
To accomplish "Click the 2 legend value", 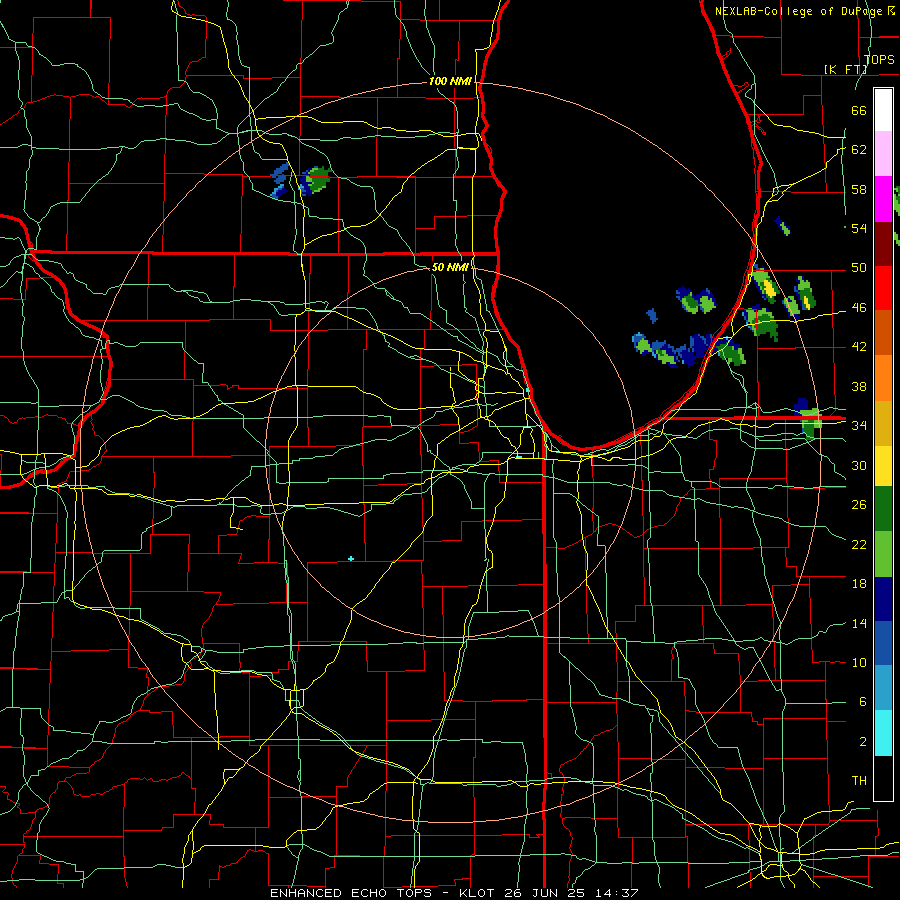I will tap(862, 742).
